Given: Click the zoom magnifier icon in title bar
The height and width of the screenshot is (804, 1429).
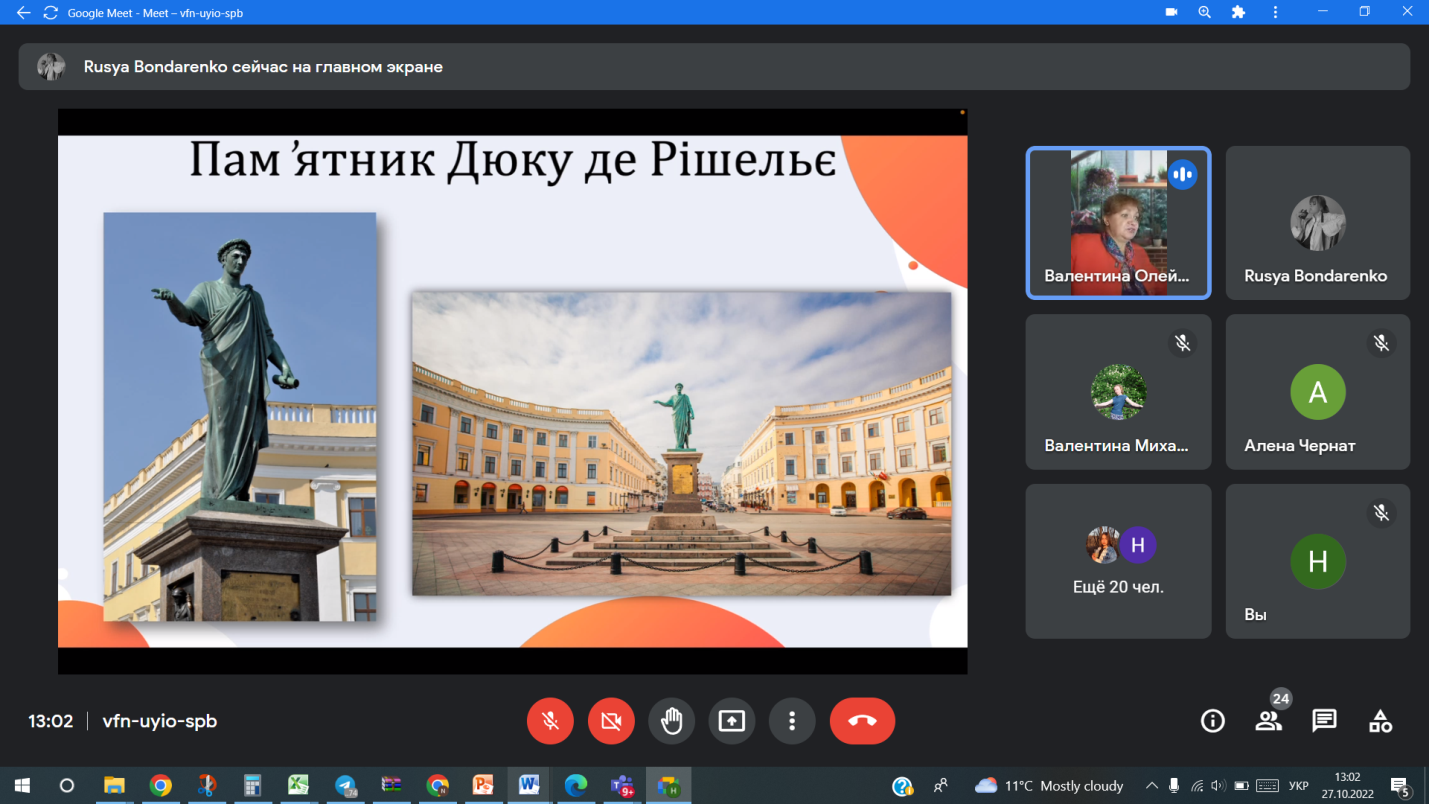Looking at the screenshot, I should (1204, 13).
